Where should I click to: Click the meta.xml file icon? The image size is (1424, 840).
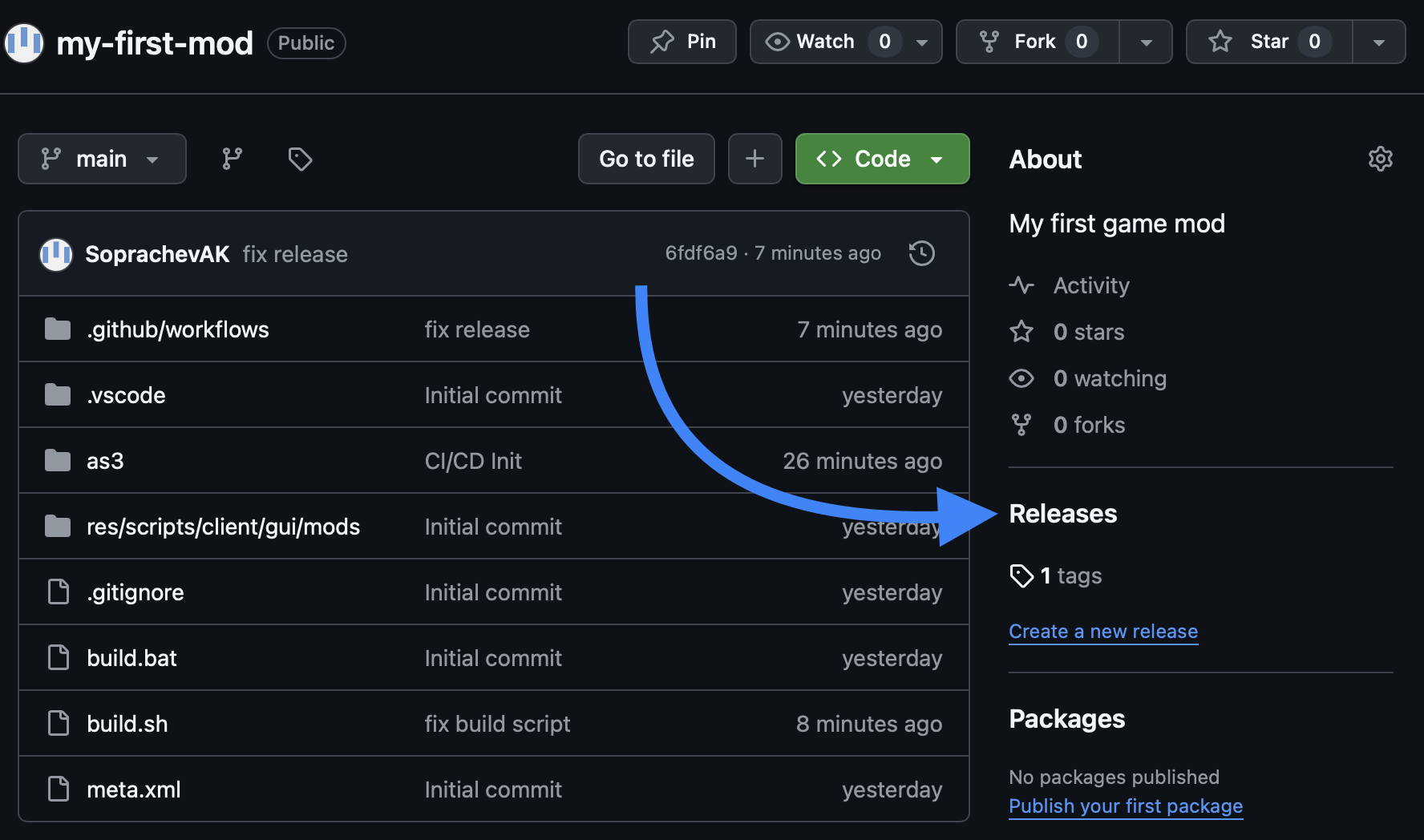(x=57, y=789)
